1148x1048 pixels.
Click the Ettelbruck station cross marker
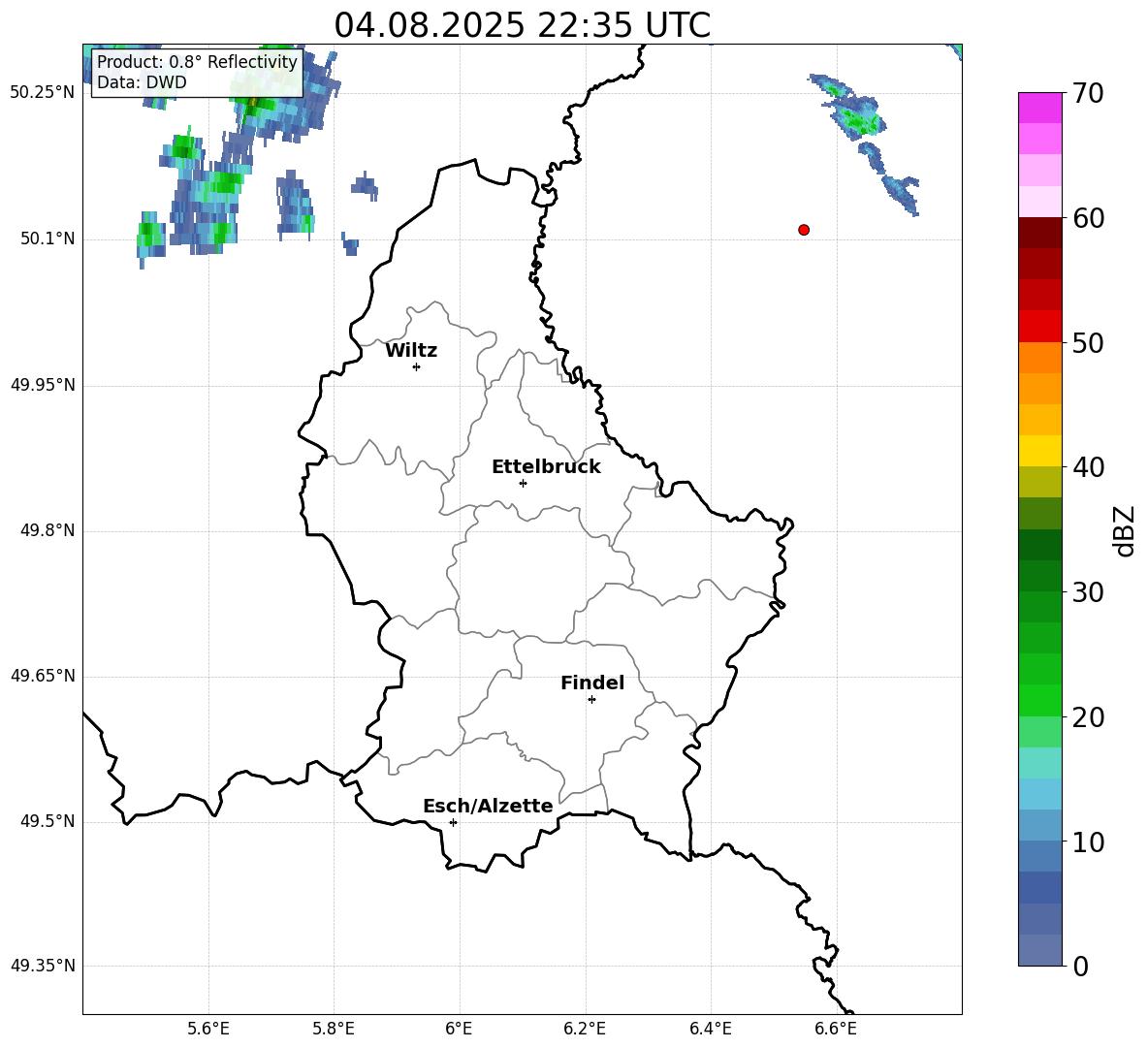pos(523,483)
